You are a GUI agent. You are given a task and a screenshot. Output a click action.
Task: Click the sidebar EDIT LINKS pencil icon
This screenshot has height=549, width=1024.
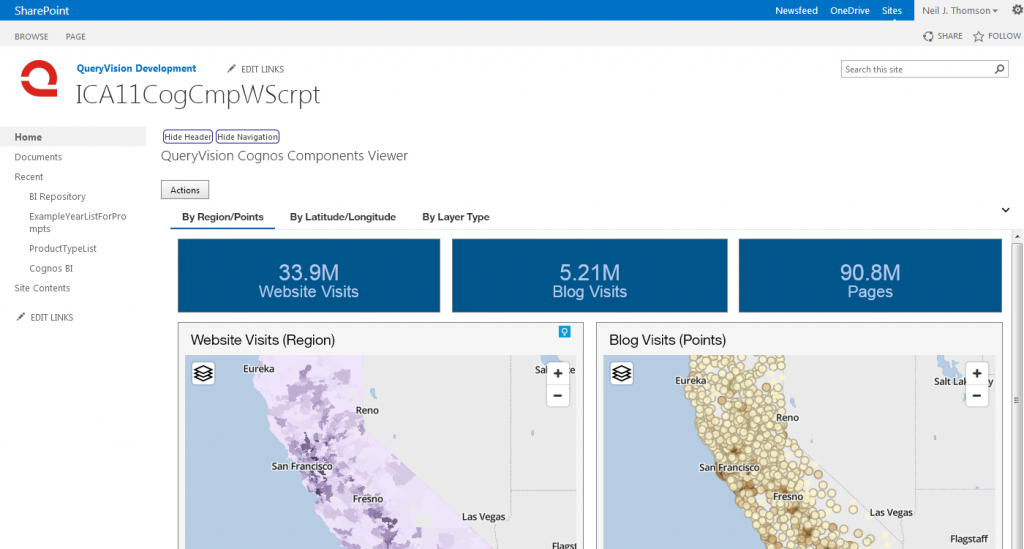[x=21, y=317]
